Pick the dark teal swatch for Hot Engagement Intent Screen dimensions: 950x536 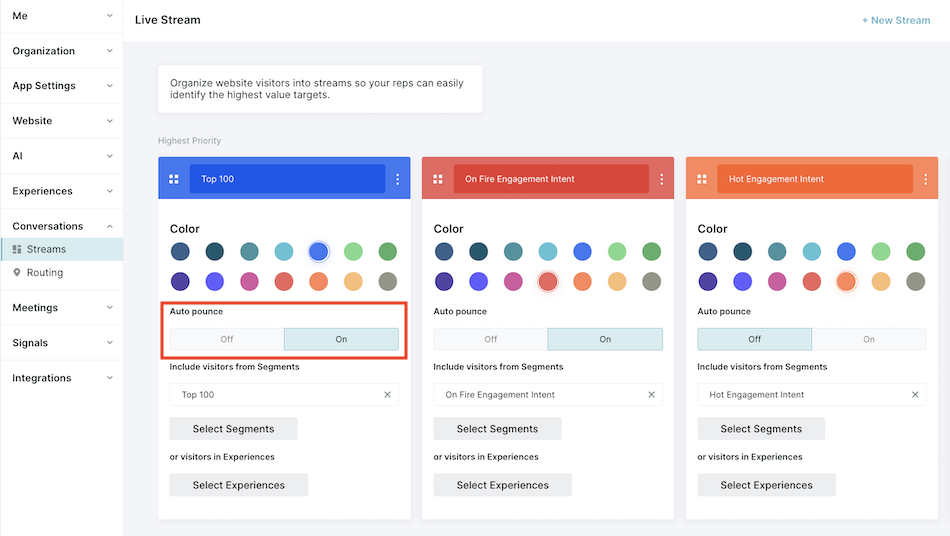[x=742, y=251]
